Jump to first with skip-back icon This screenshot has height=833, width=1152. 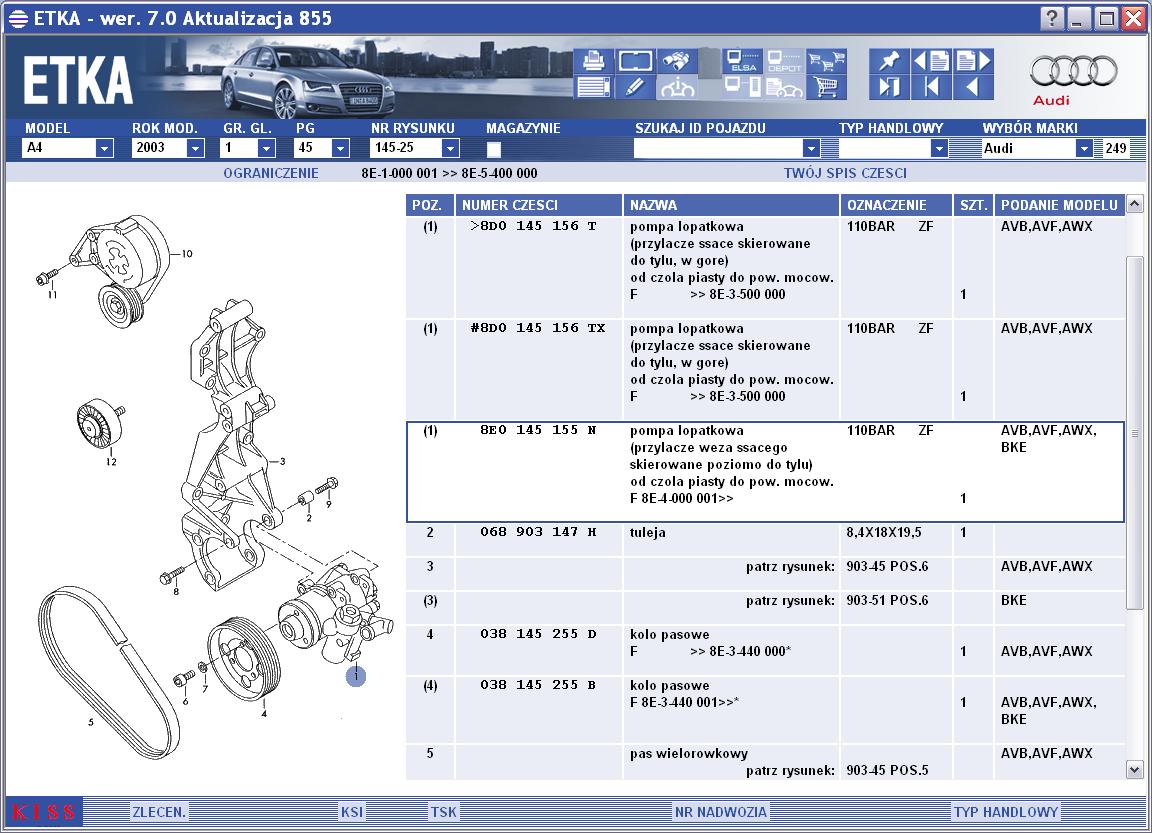(931, 87)
